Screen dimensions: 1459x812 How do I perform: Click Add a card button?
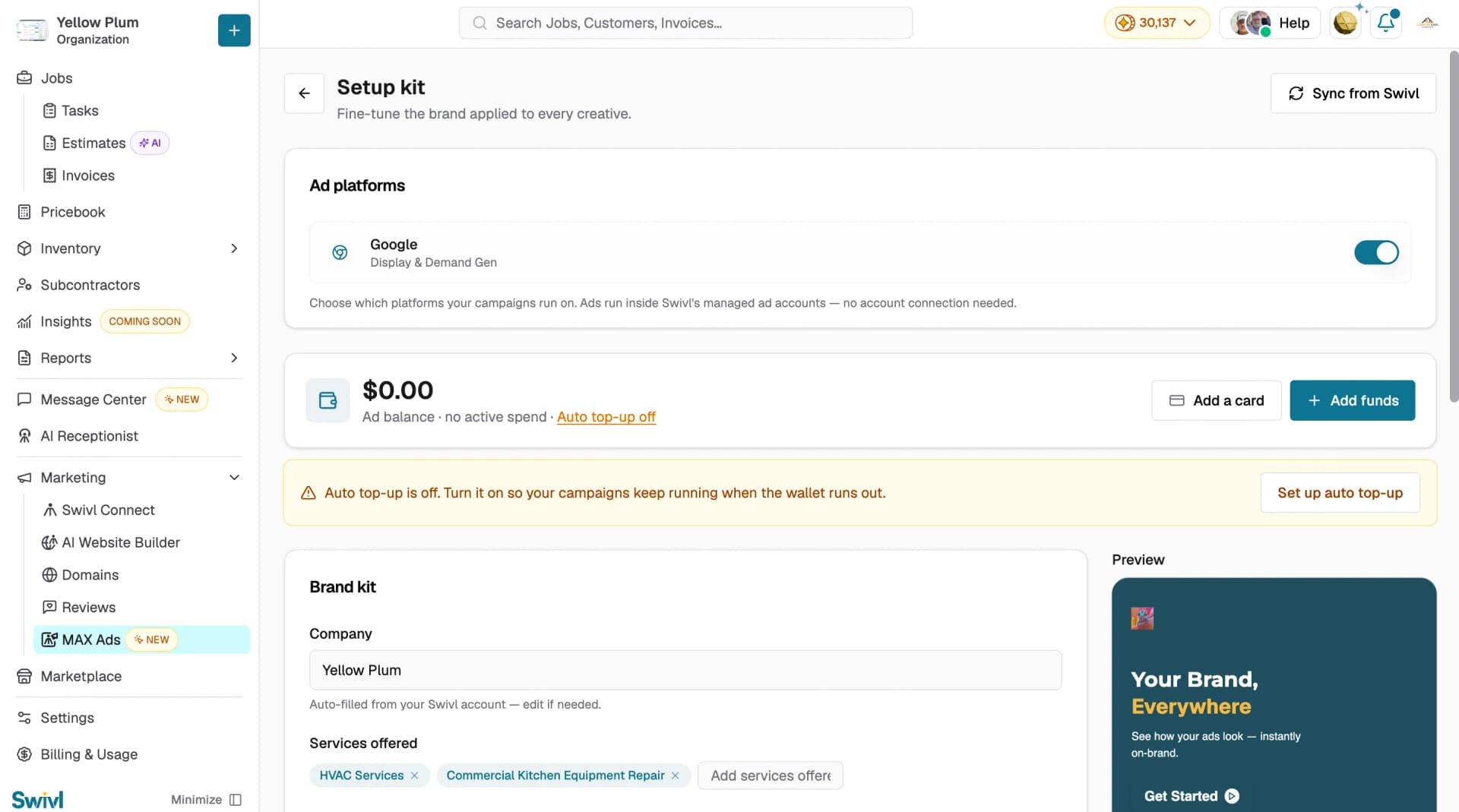click(x=1216, y=400)
